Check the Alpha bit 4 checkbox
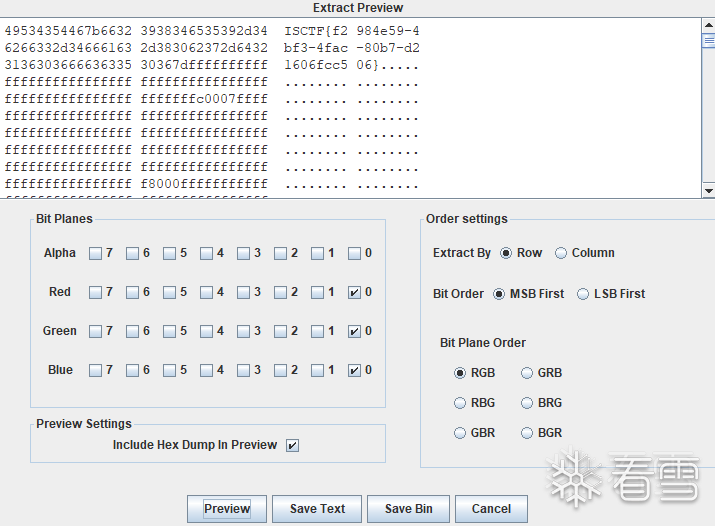This screenshot has height=526, width=715. [x=206, y=253]
